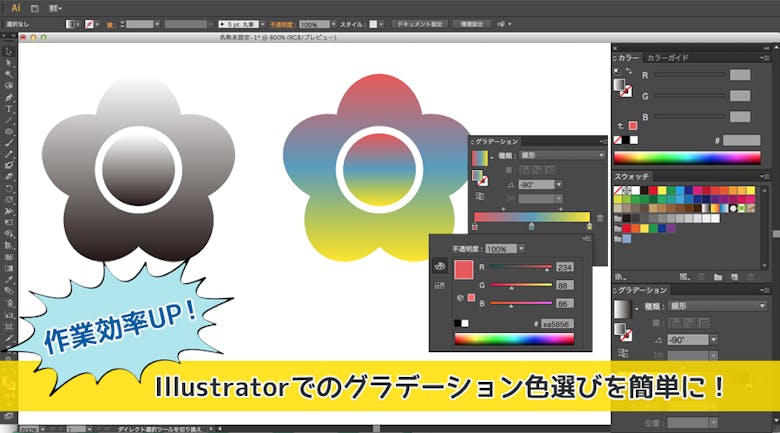Image resolution: width=780 pixels, height=433 pixels.
Task: Open the 種類 dropdown in floating gradient panel
Action: point(564,156)
